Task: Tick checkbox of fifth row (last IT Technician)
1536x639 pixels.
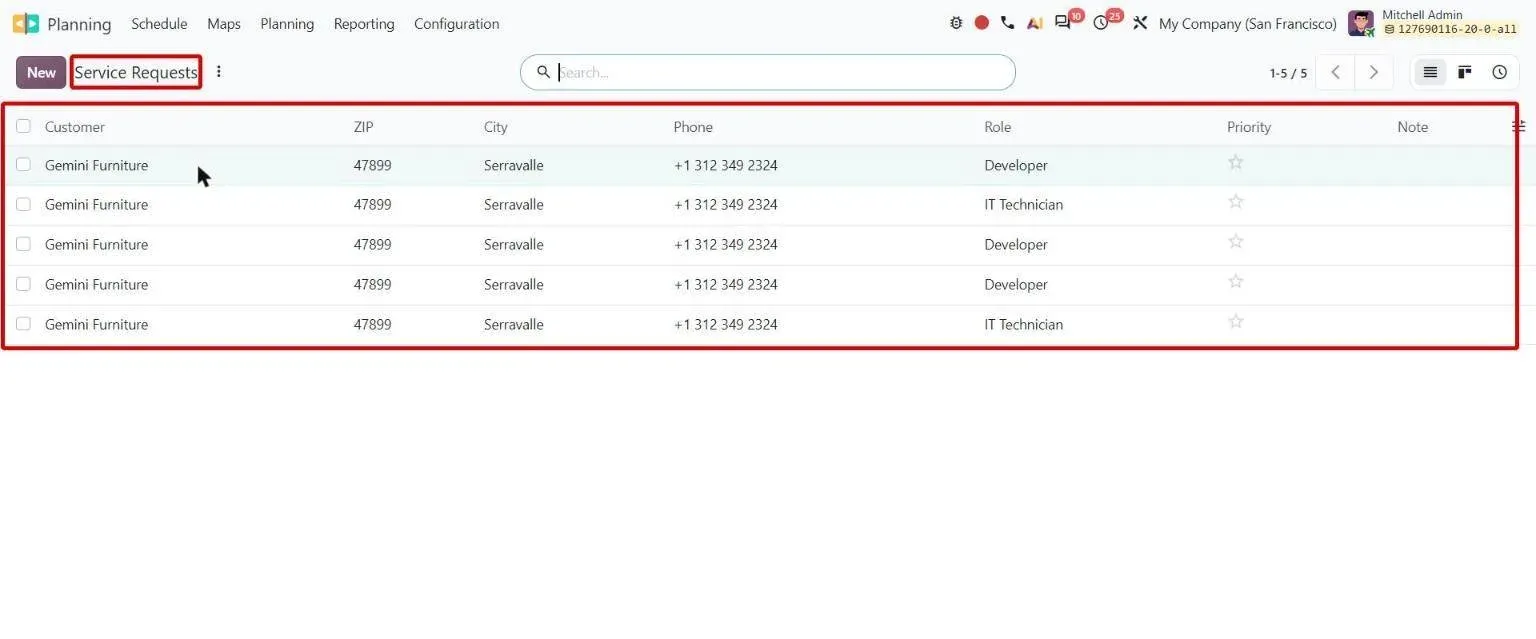Action: [23, 324]
